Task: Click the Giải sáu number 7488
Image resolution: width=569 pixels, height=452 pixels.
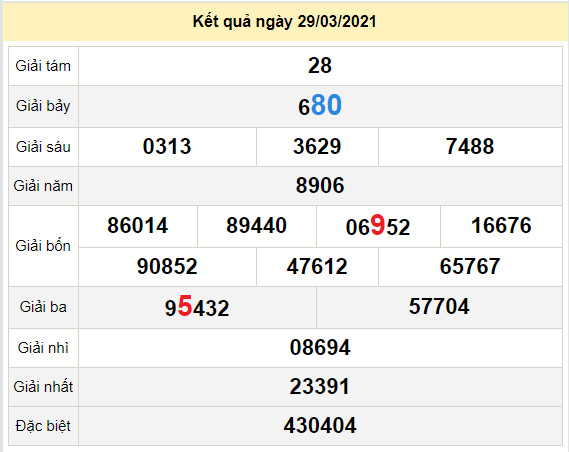Action: click(470, 147)
